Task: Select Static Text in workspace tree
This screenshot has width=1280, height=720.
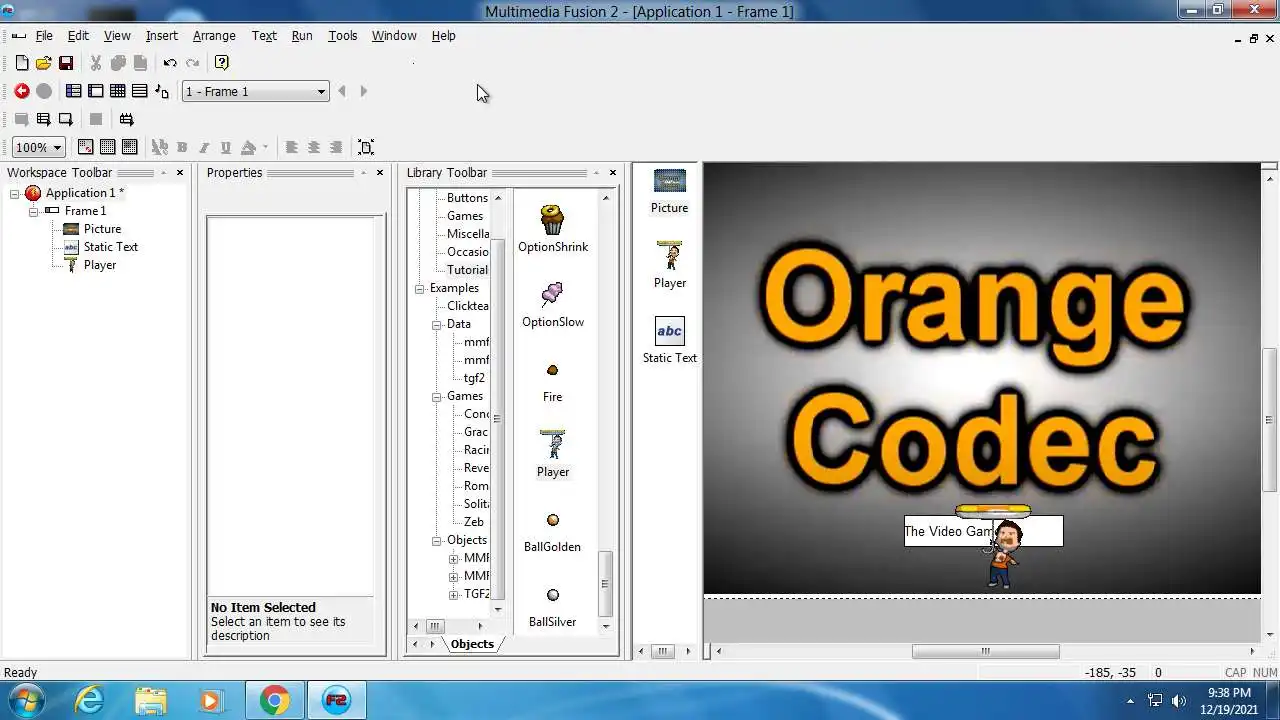Action: [110, 247]
